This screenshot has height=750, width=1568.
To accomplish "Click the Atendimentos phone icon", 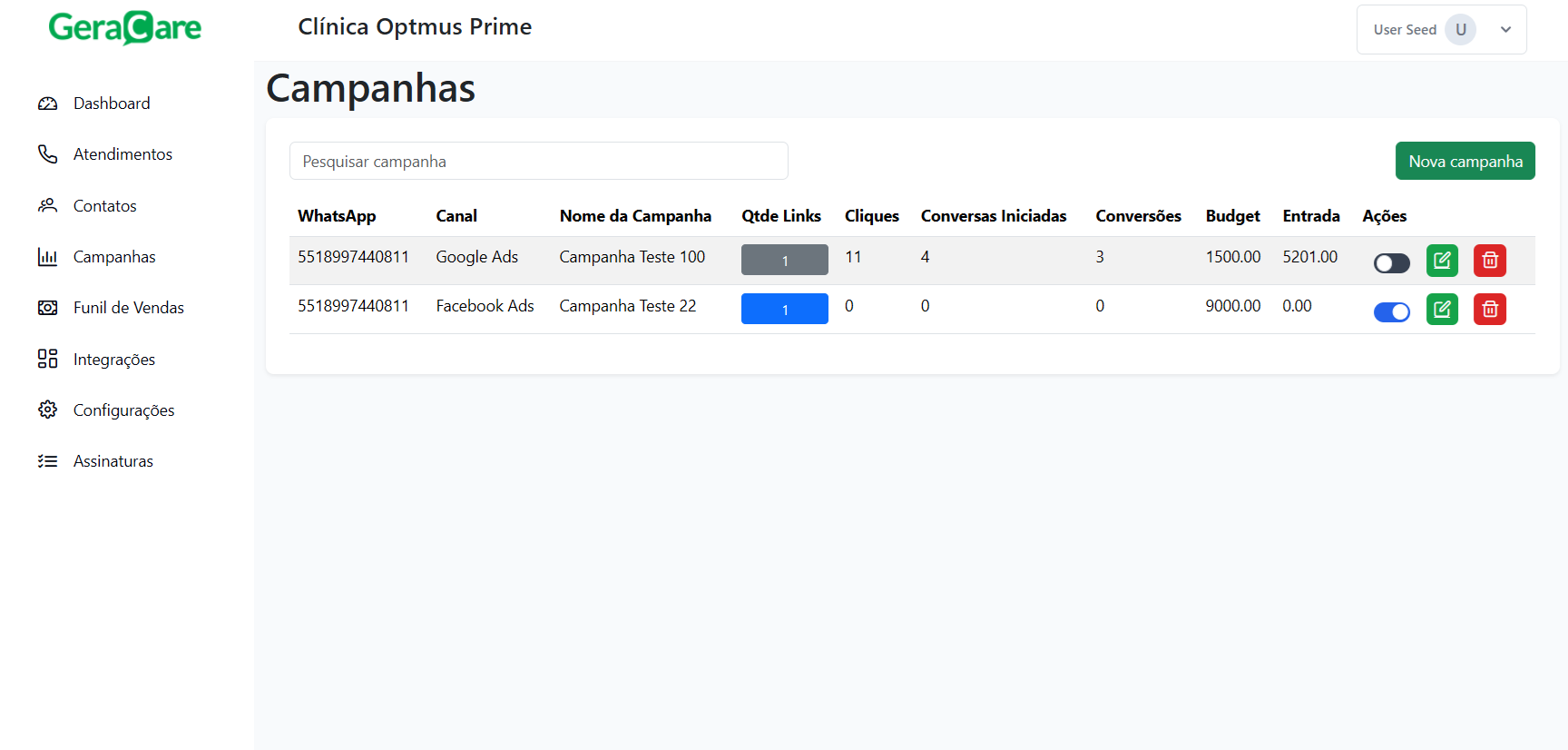I will pyautogui.click(x=48, y=154).
